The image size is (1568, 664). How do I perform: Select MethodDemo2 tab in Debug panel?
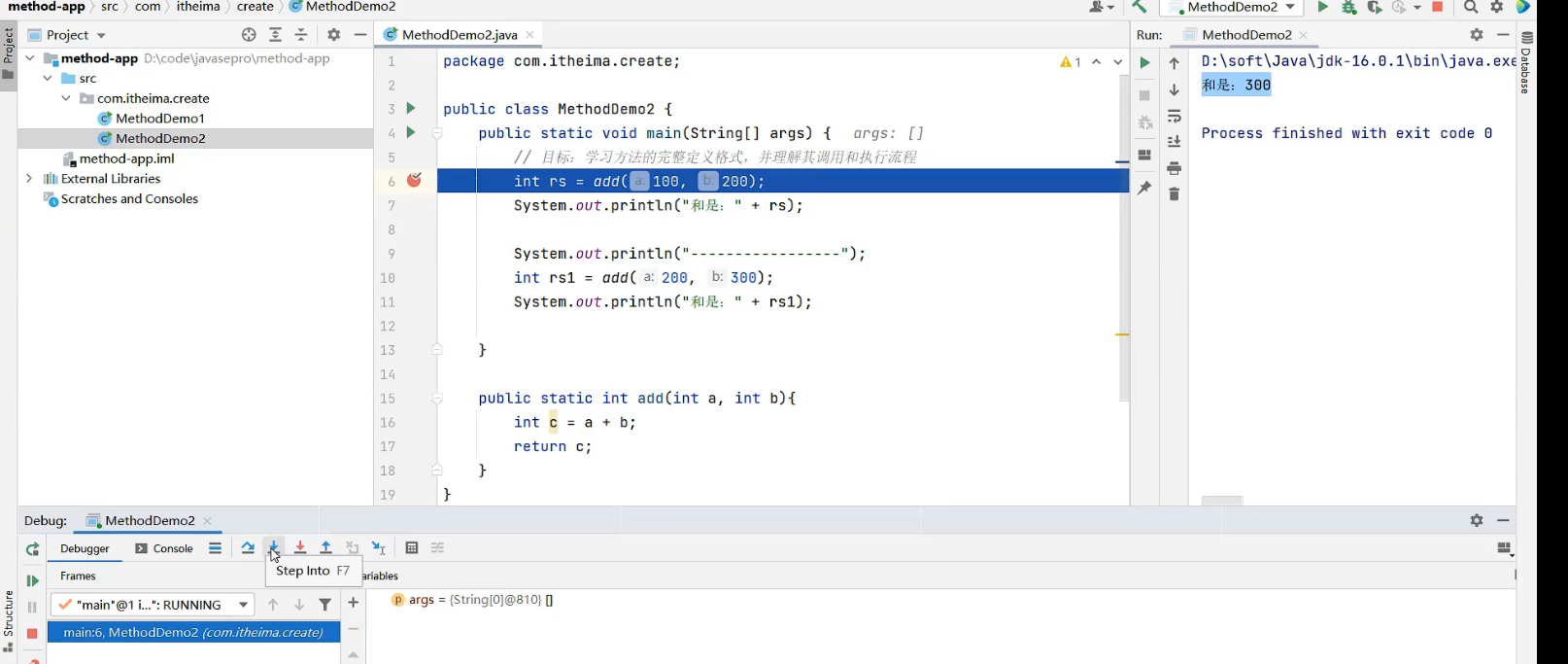click(x=149, y=520)
